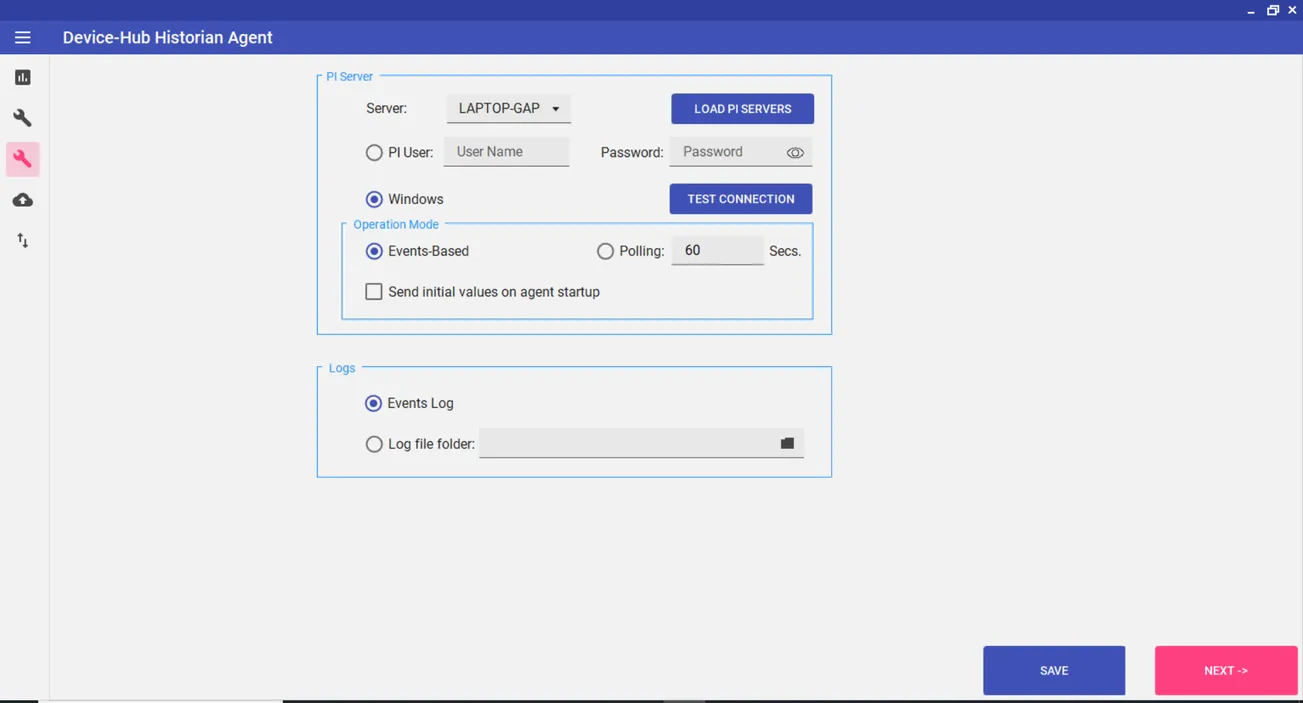Click the Secs. unit label

coord(785,251)
